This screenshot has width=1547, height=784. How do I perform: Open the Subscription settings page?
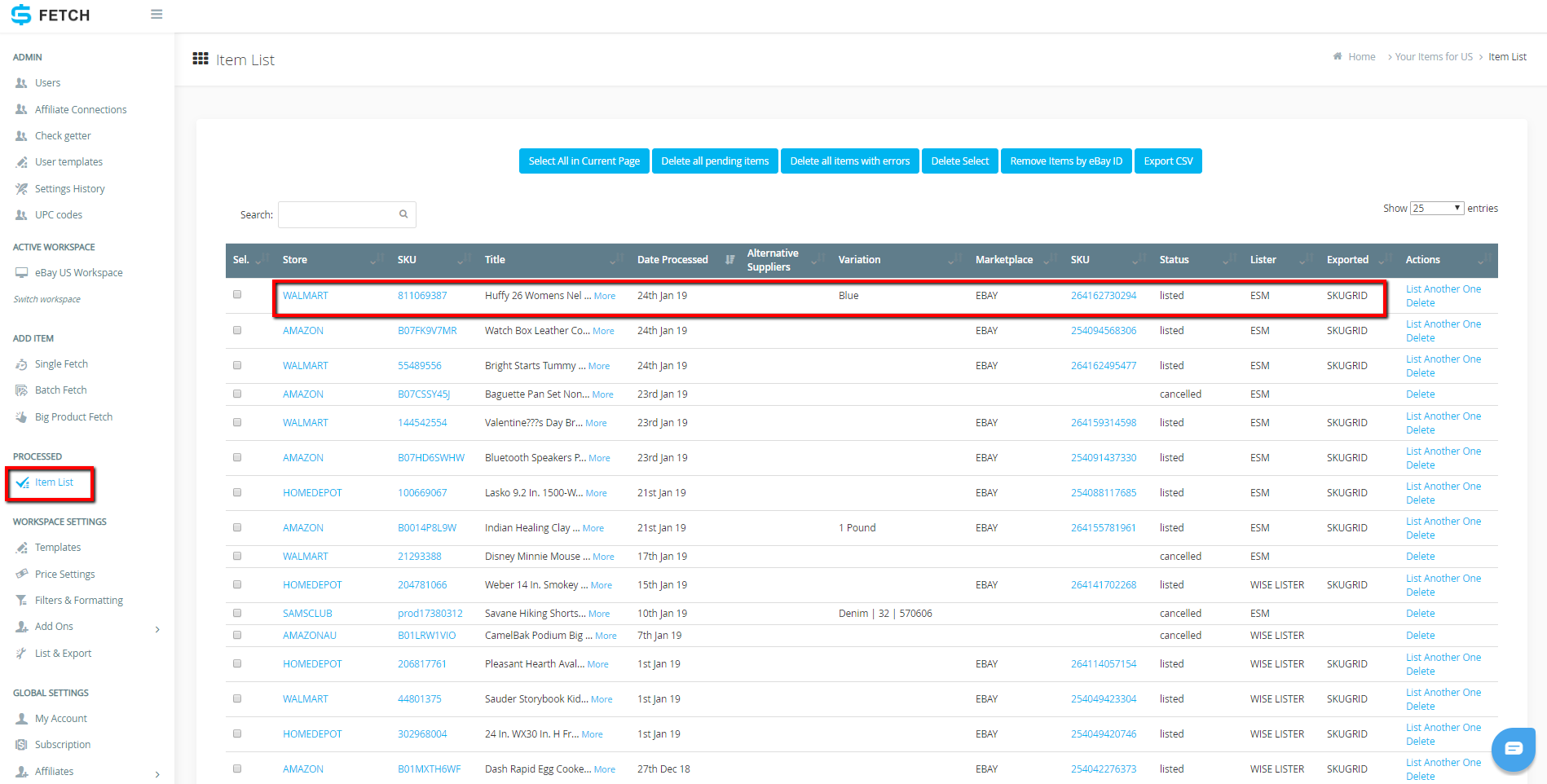pyautogui.click(x=63, y=745)
